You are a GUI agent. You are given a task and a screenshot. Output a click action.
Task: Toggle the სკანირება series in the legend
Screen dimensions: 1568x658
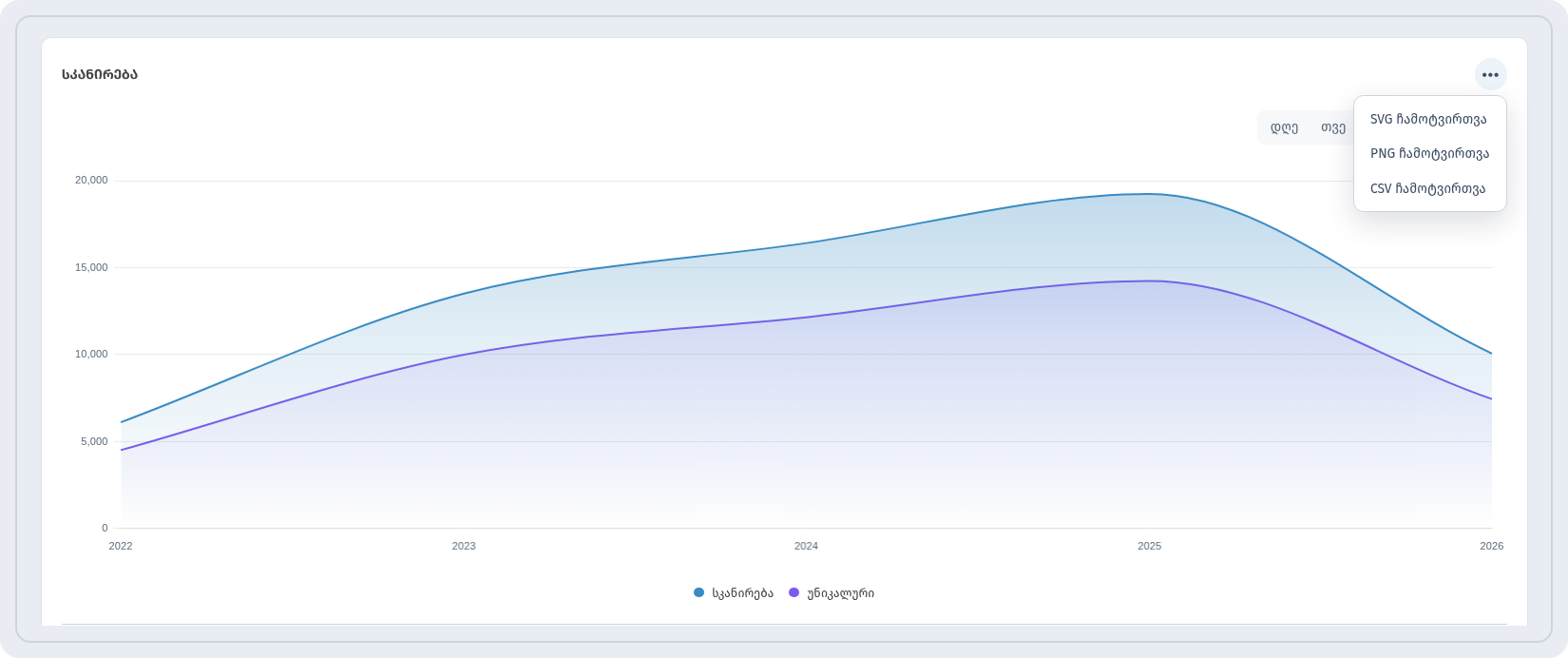pyautogui.click(x=734, y=593)
